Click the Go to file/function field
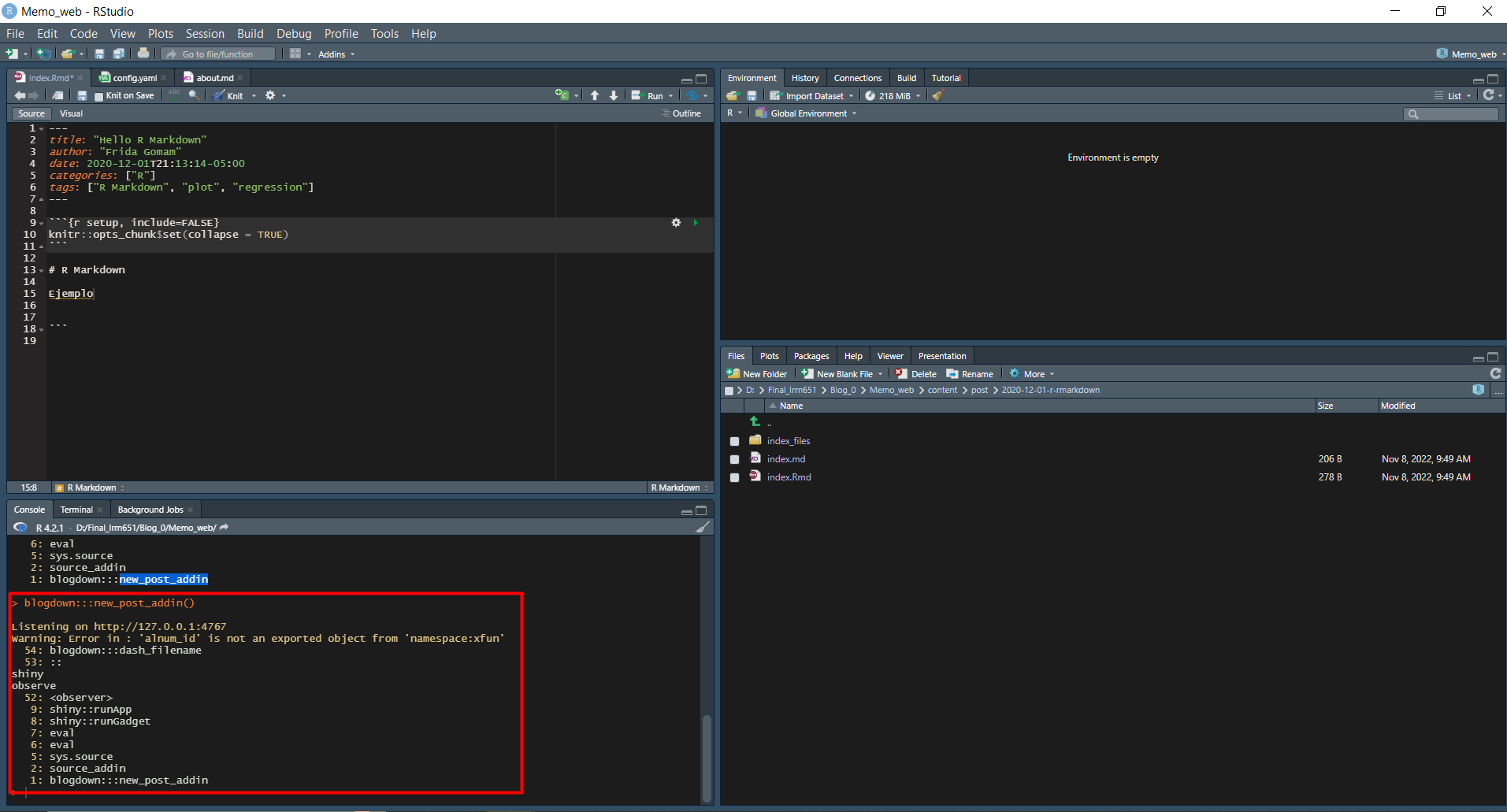This screenshot has height=812, width=1507. tap(219, 54)
